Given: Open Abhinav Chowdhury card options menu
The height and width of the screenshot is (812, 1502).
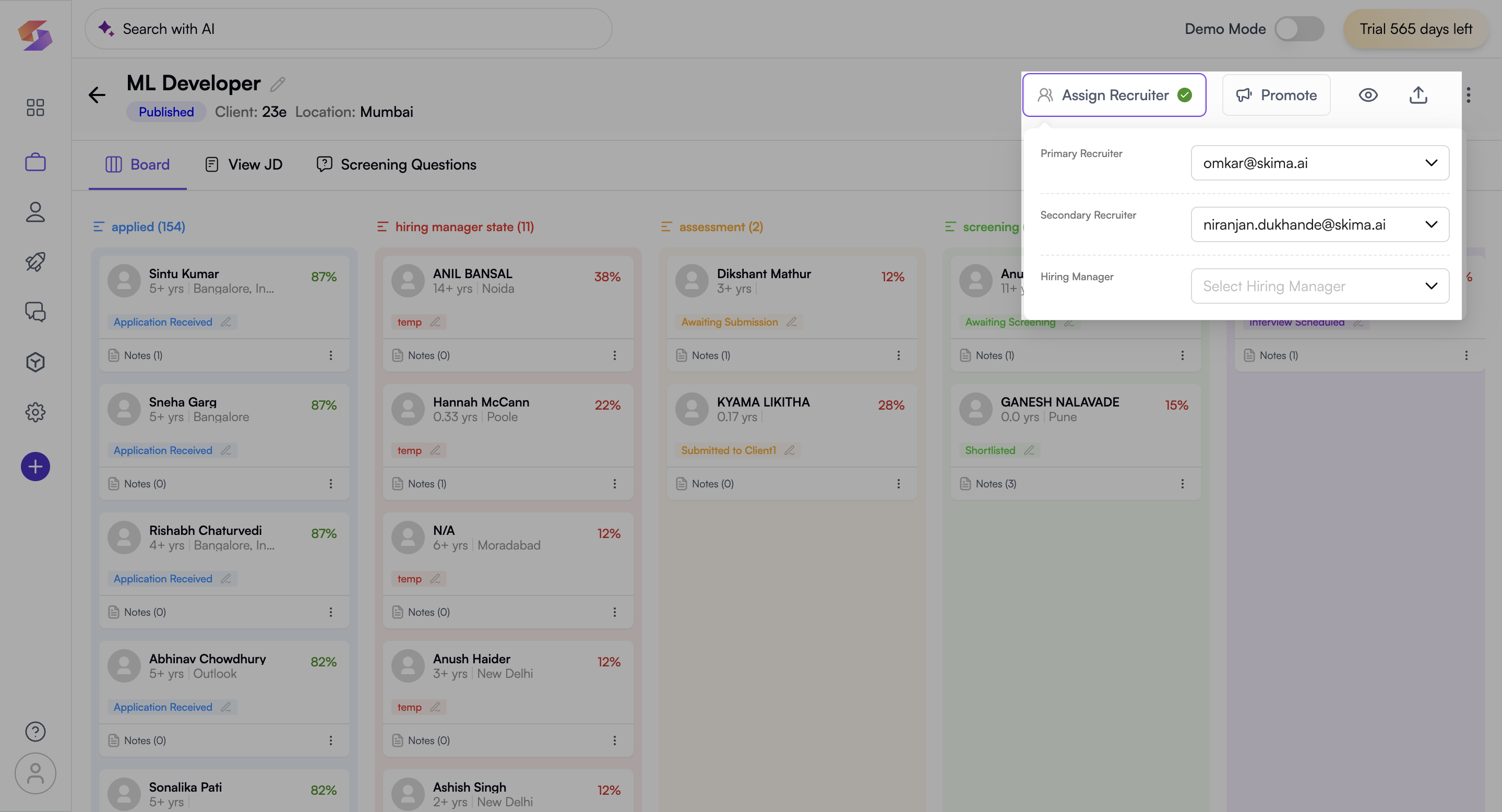Looking at the screenshot, I should pyautogui.click(x=330, y=739).
